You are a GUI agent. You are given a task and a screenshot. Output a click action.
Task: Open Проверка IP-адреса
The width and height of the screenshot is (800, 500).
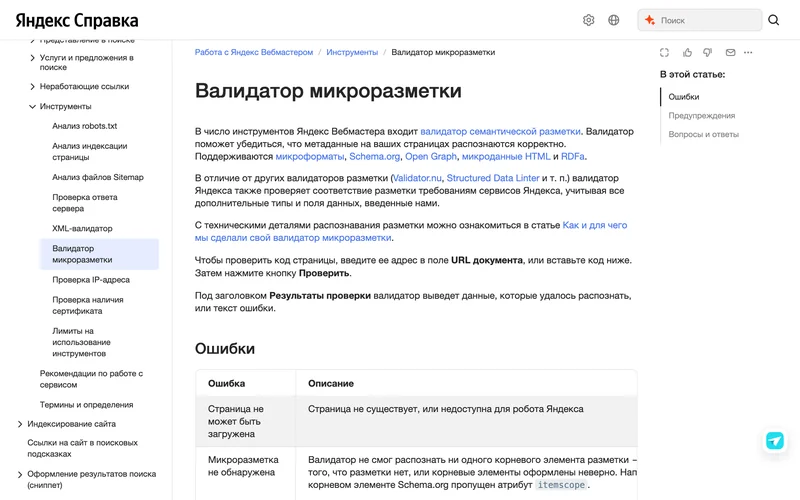91,280
